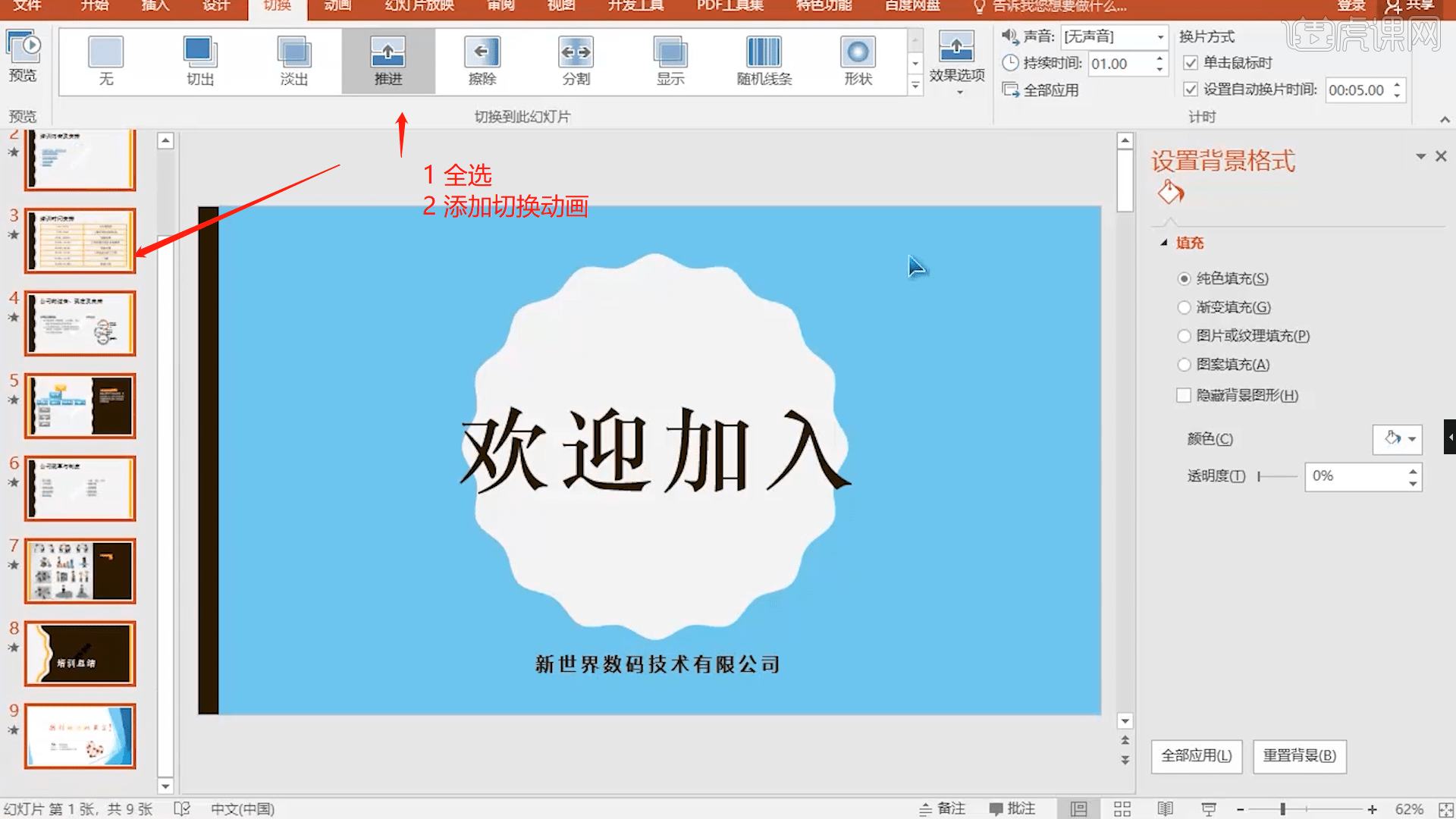Click spell check icon in status bar
This screenshot has height=819, width=1456.
click(182, 809)
